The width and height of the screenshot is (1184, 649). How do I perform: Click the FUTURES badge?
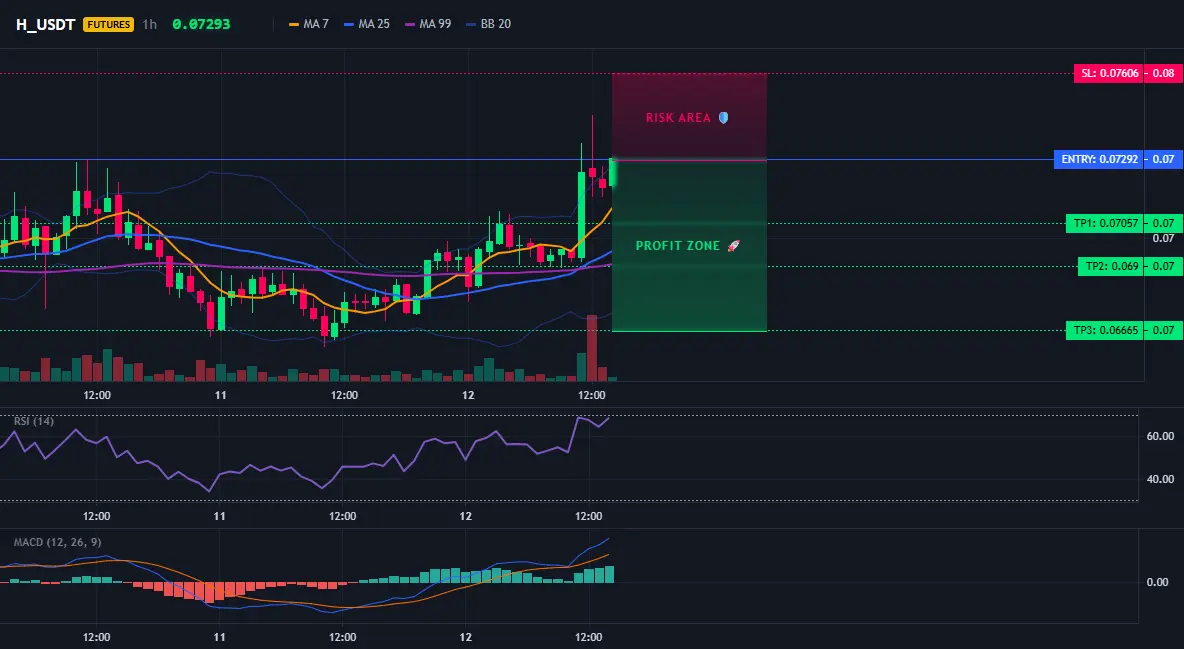pyautogui.click(x=108, y=24)
